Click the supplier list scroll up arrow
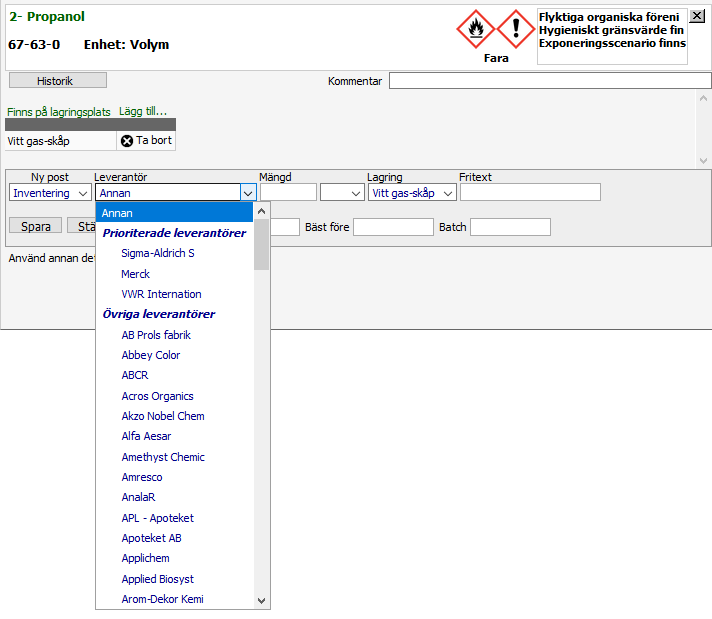The width and height of the screenshot is (712, 619). pyautogui.click(x=261, y=211)
